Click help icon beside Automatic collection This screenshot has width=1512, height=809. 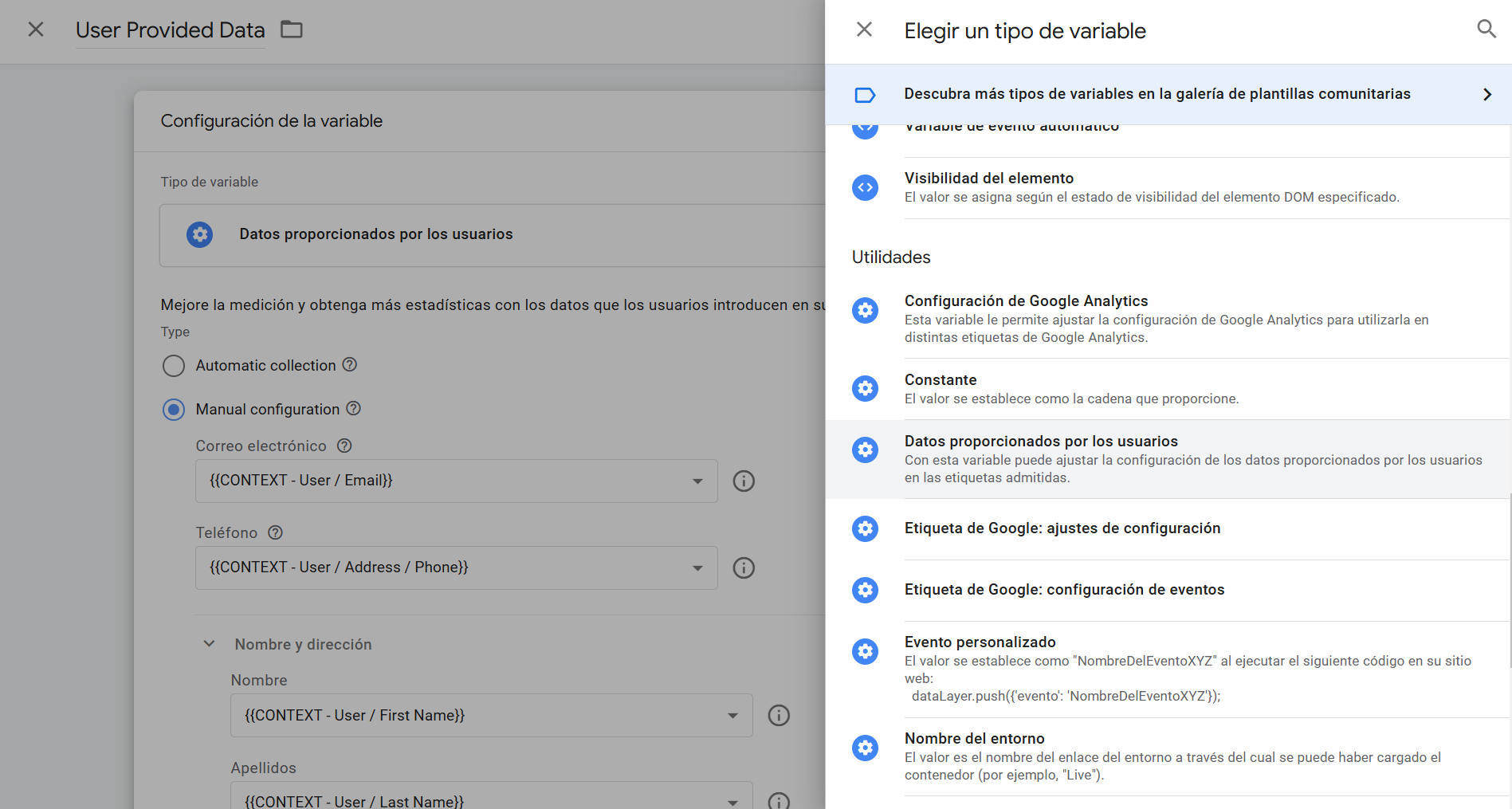(349, 365)
